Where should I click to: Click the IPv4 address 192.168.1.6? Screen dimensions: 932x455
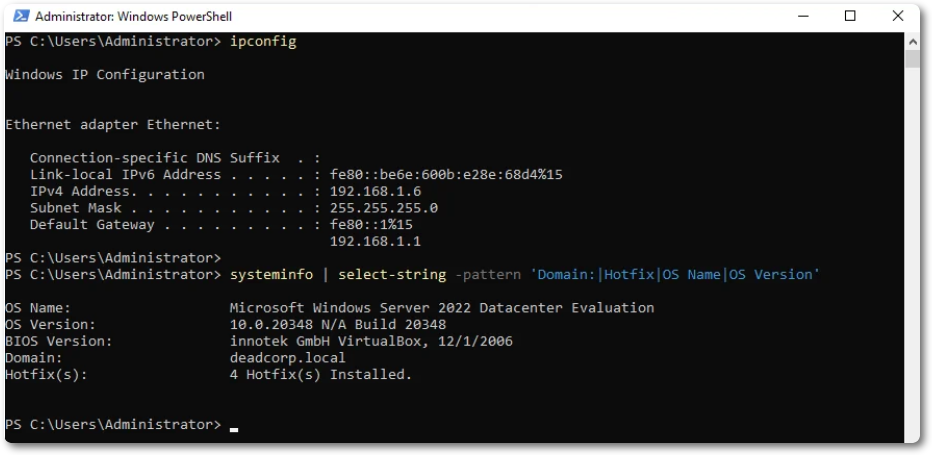(x=376, y=192)
